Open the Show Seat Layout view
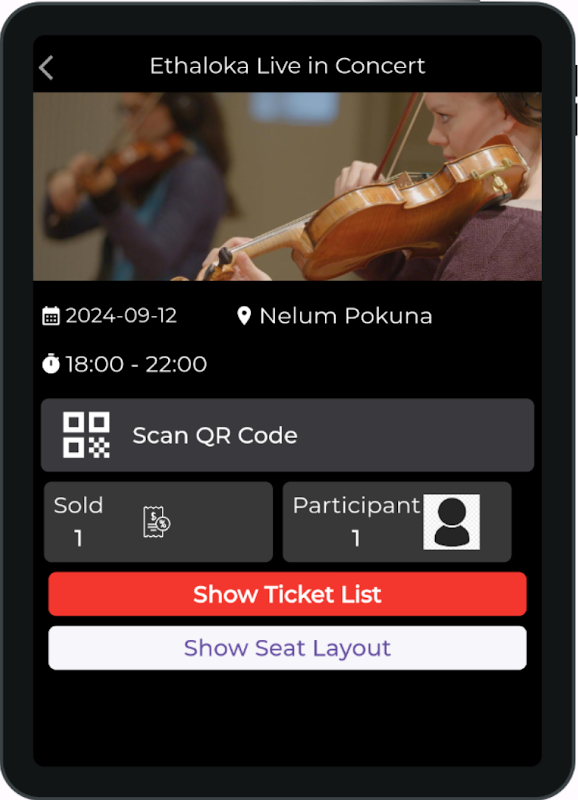578x800 pixels. (x=287, y=648)
